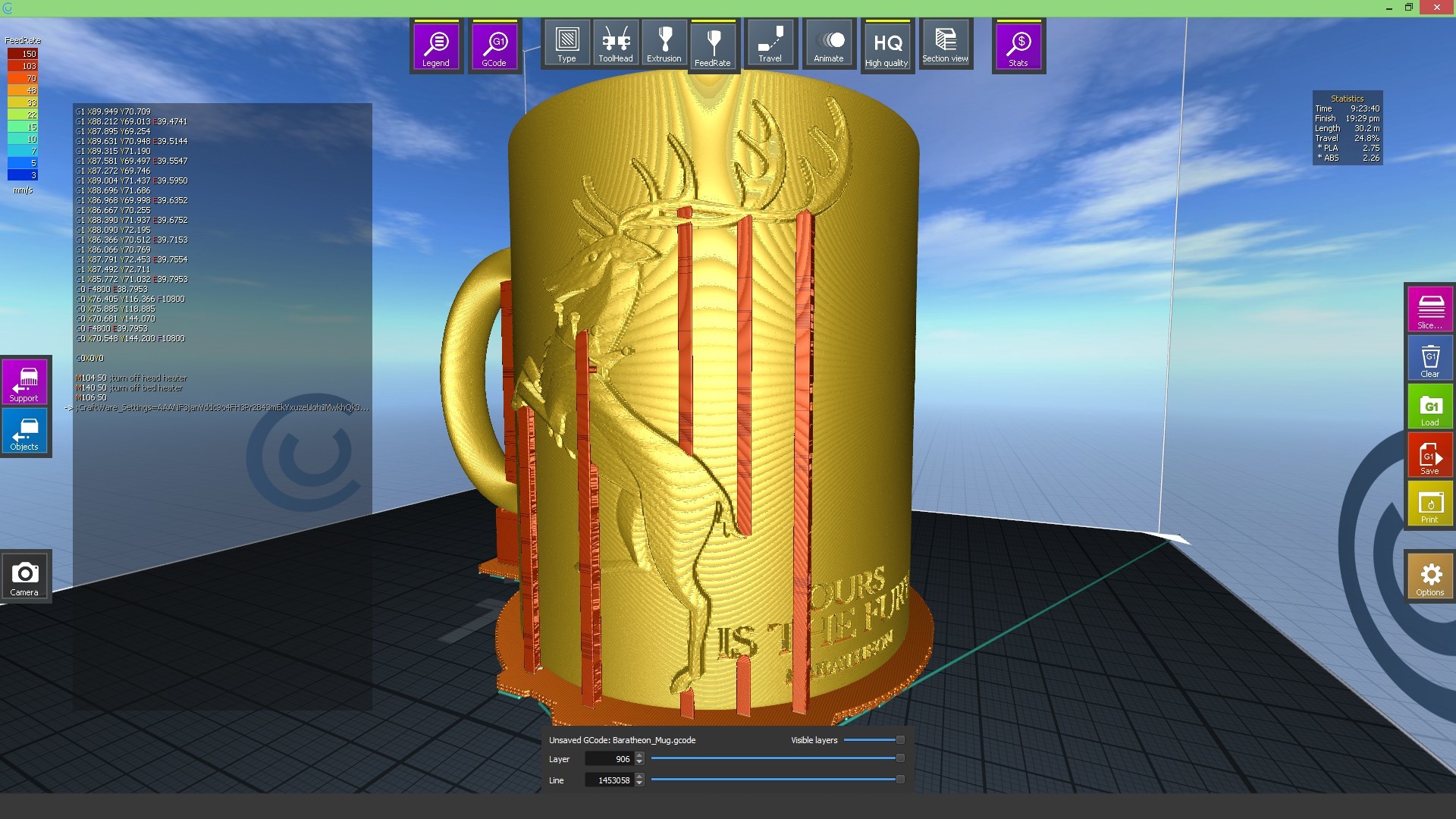This screenshot has height=819, width=1456.
Task: Expand the Objects side panel
Action: (24, 431)
